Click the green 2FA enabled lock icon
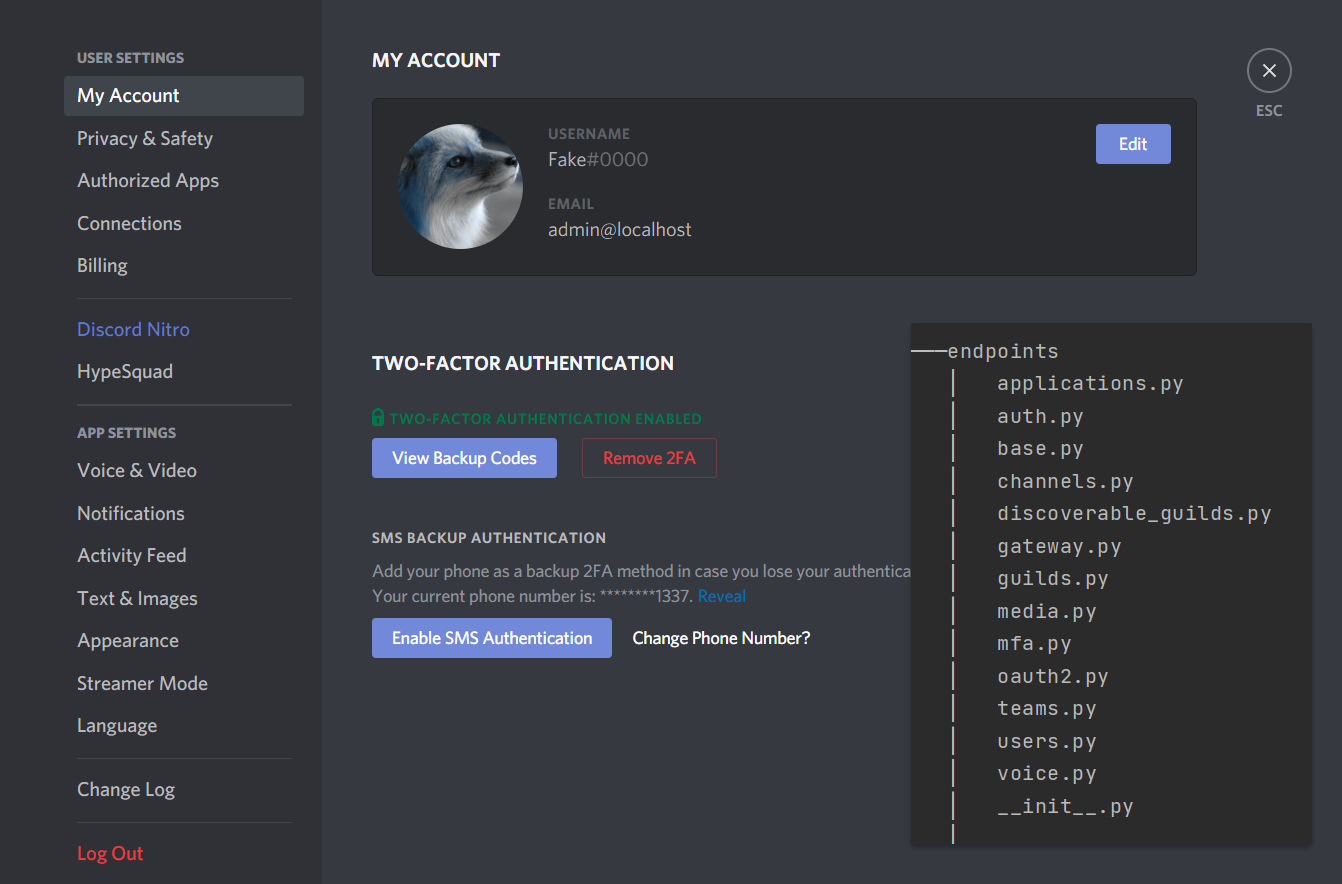1342x884 pixels. (378, 418)
